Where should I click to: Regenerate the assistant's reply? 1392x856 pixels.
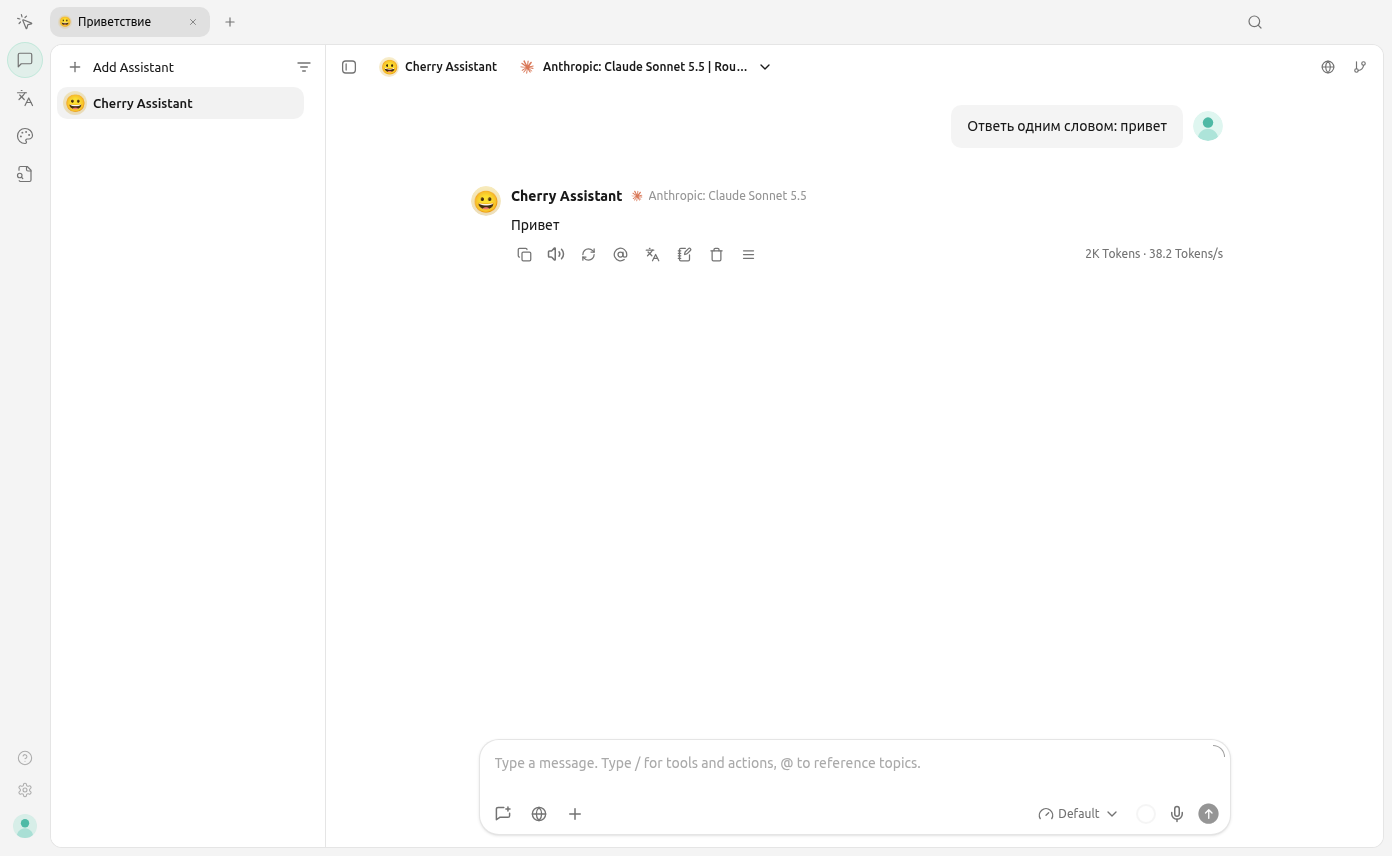[588, 255]
